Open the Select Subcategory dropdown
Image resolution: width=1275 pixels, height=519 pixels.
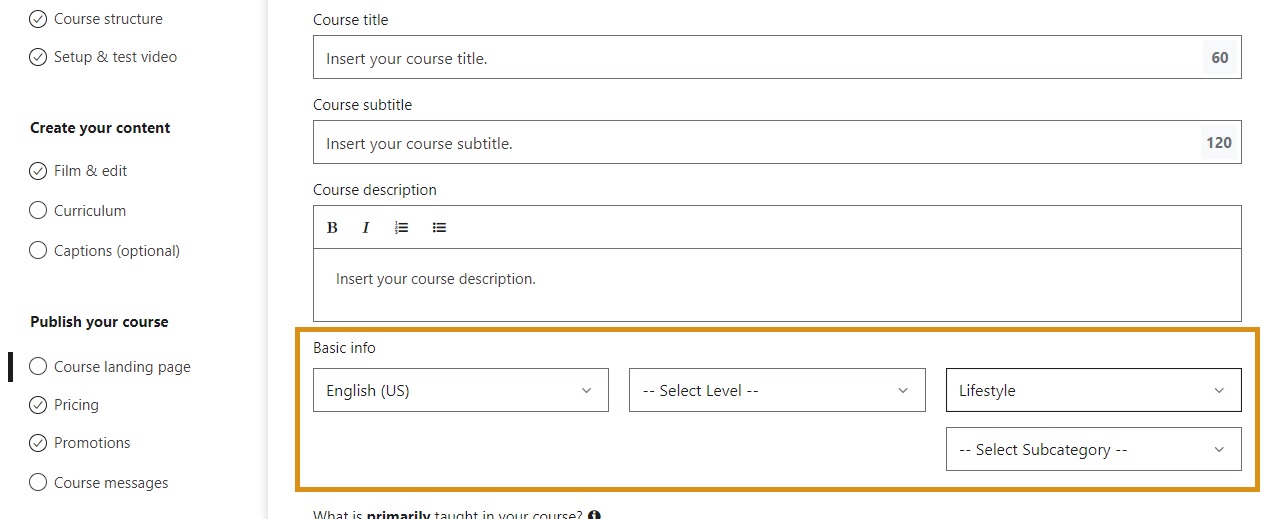click(x=1093, y=450)
